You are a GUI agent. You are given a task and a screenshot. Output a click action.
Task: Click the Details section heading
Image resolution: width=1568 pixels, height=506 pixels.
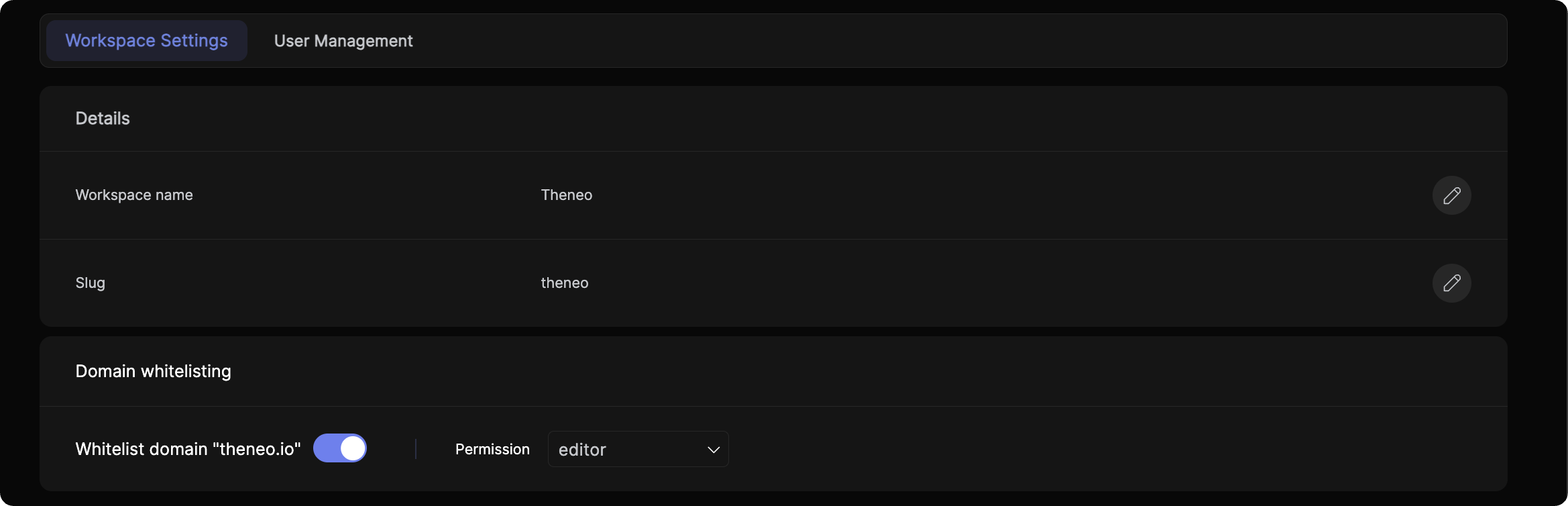click(103, 119)
